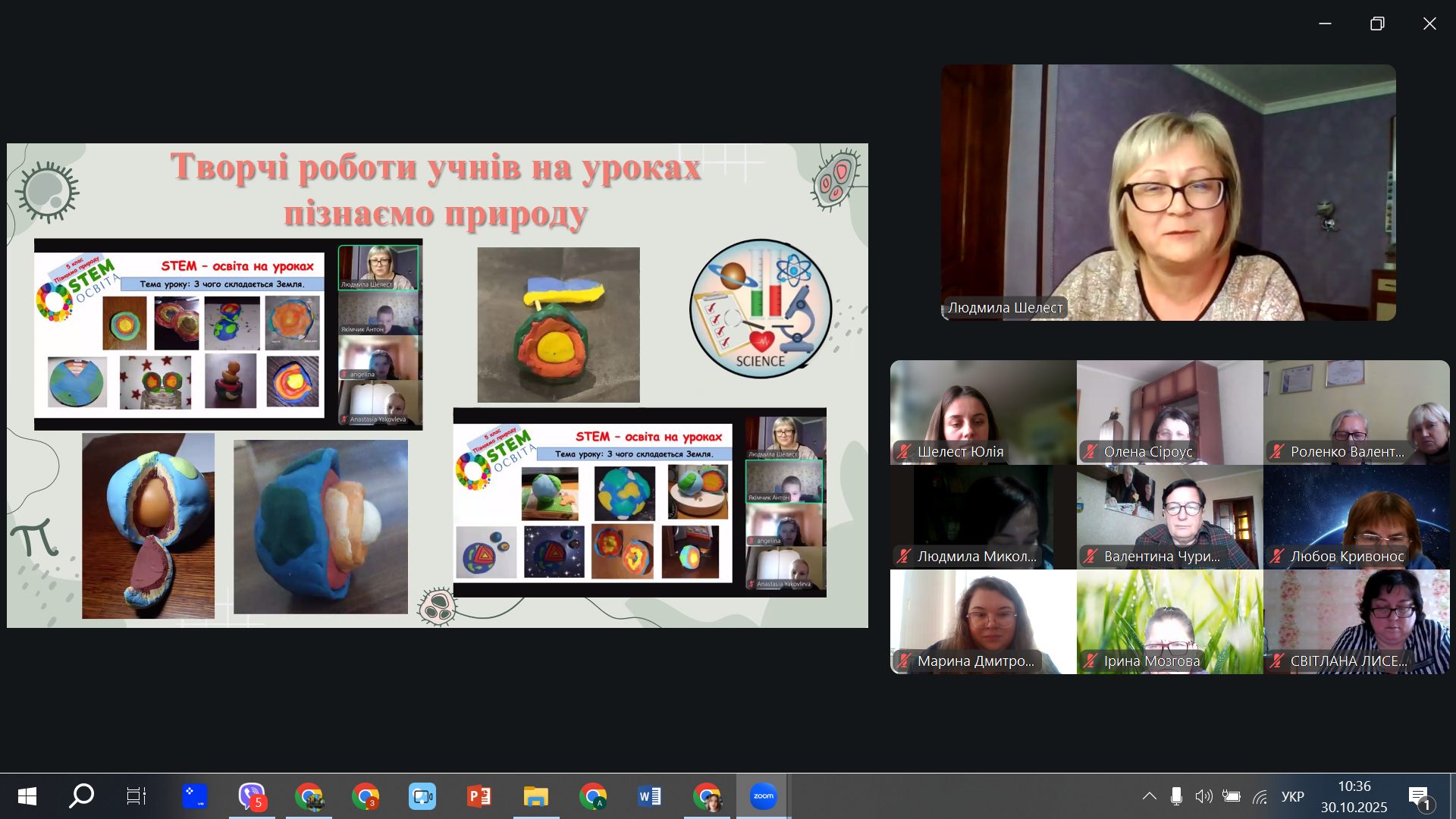Click the microphone tray icon
The width and height of the screenshot is (1456, 819).
(x=1176, y=796)
